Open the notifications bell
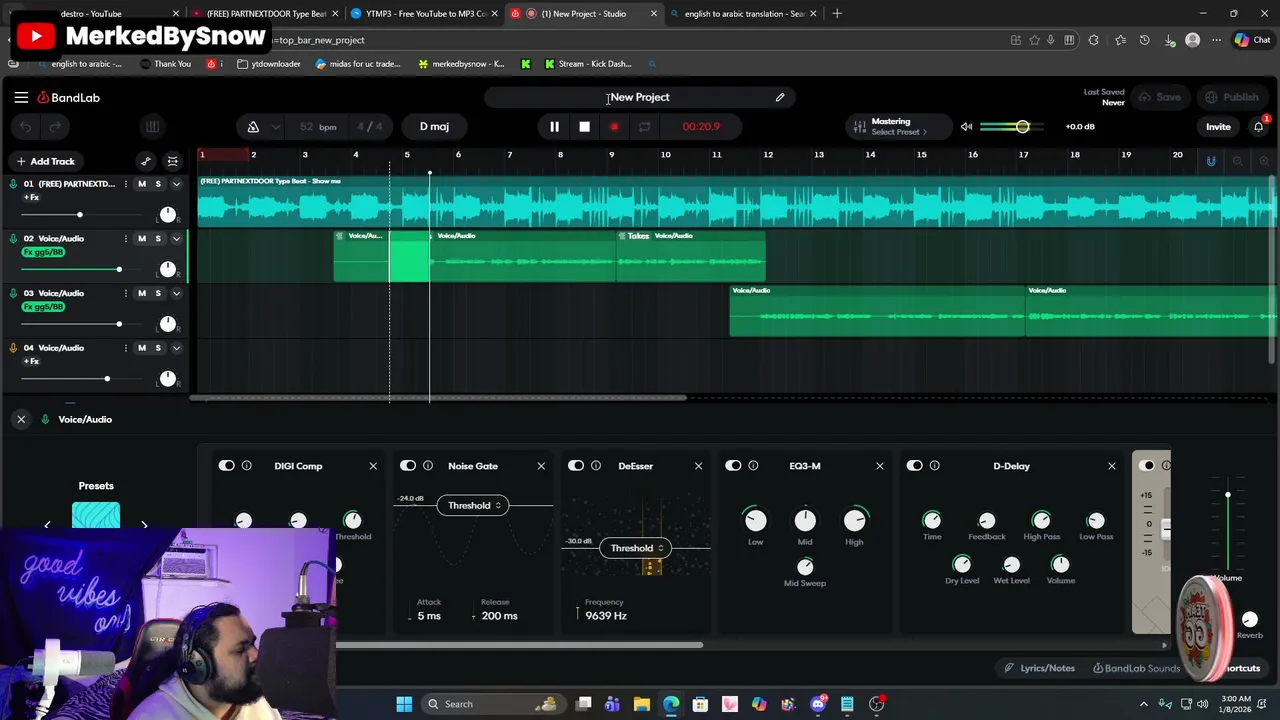The image size is (1280, 720). click(1259, 127)
